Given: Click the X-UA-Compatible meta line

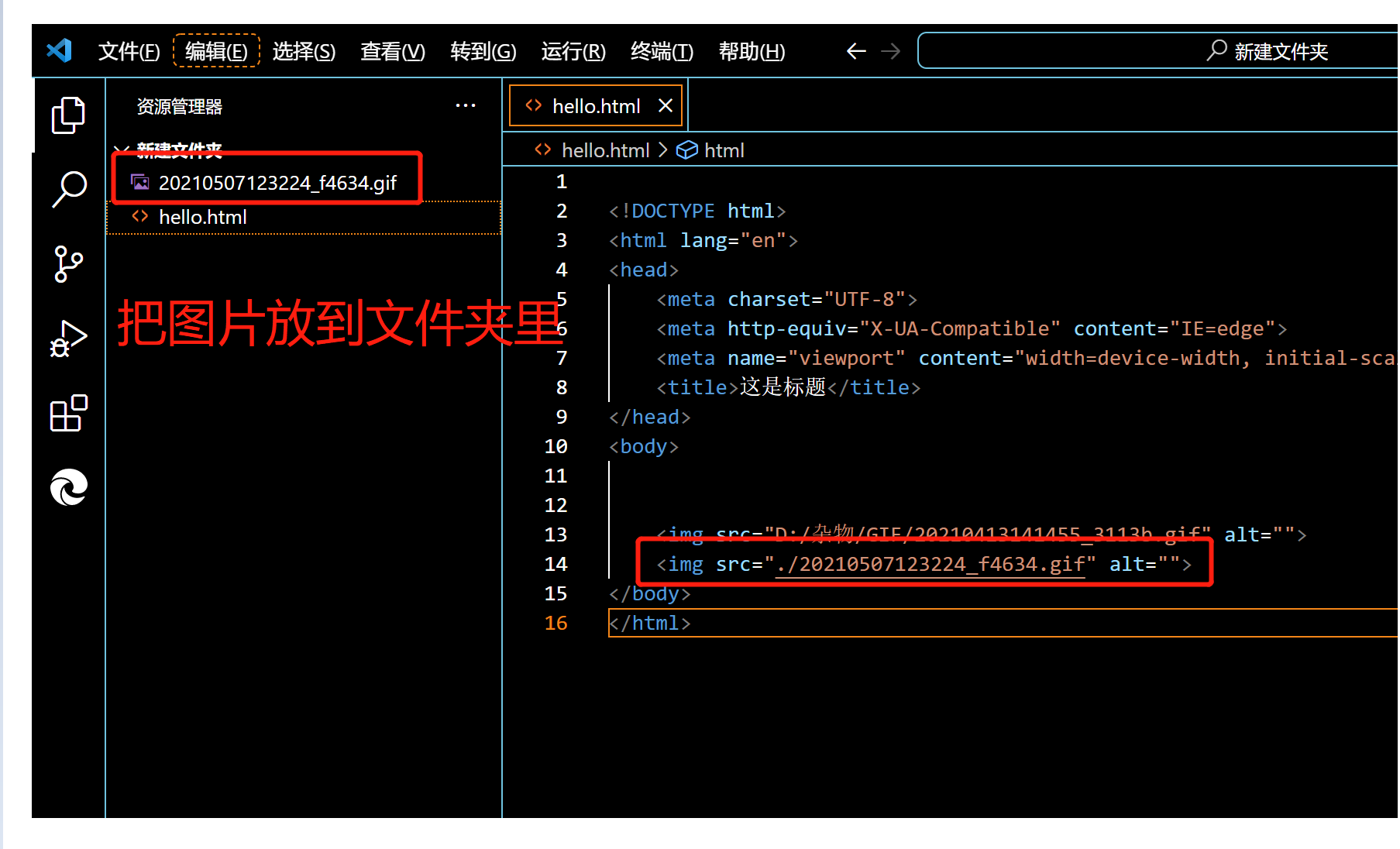Looking at the screenshot, I should coord(972,328).
